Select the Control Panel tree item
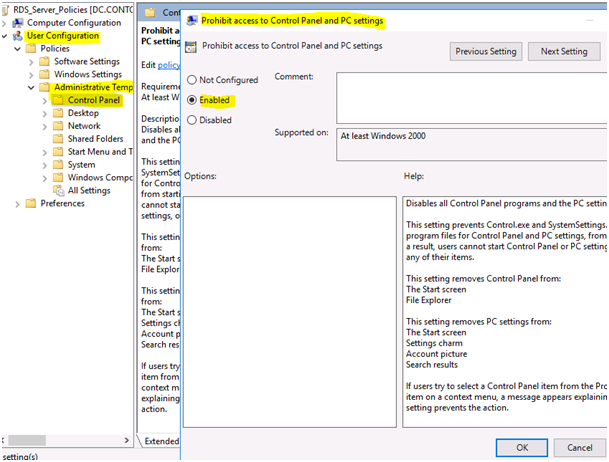609x462 pixels. (x=95, y=100)
